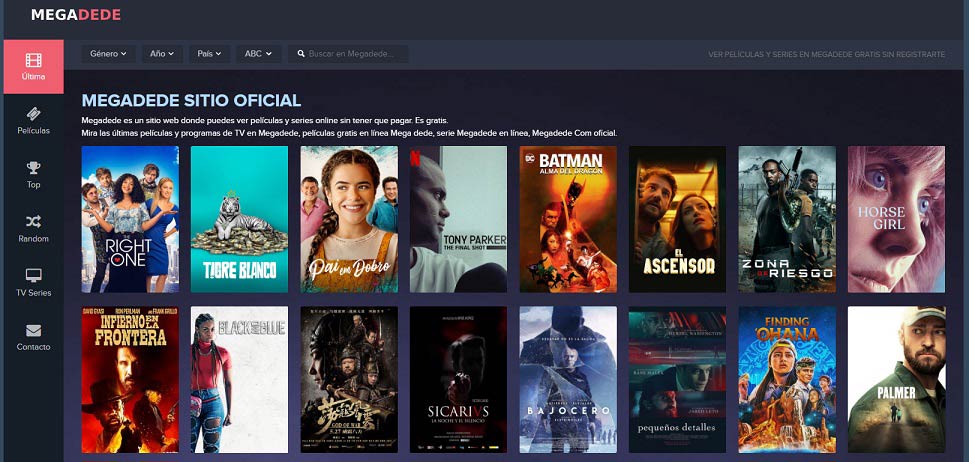Open the ABC dropdown filter

(258, 54)
